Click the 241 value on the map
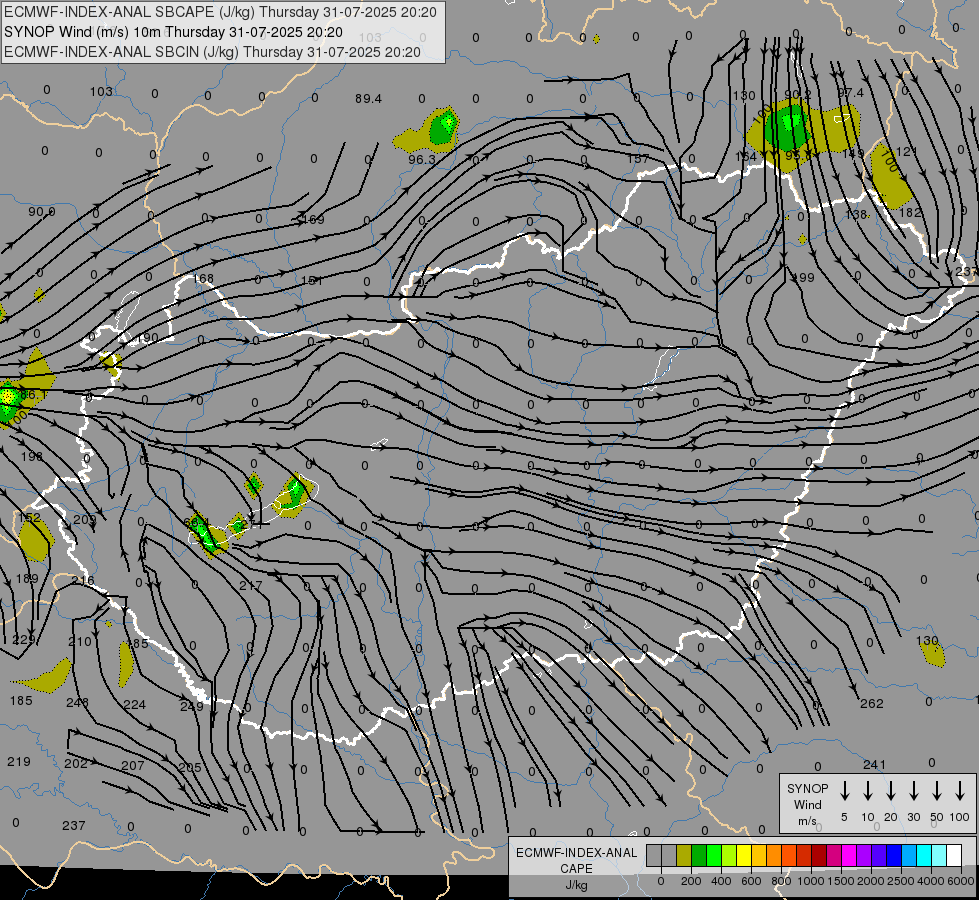Screen dimensions: 979x900 pos(874,764)
